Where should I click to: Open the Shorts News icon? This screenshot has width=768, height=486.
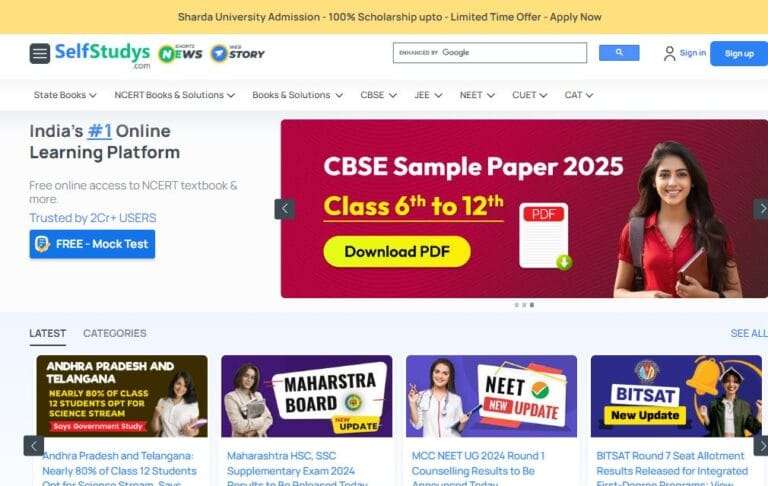(x=180, y=53)
